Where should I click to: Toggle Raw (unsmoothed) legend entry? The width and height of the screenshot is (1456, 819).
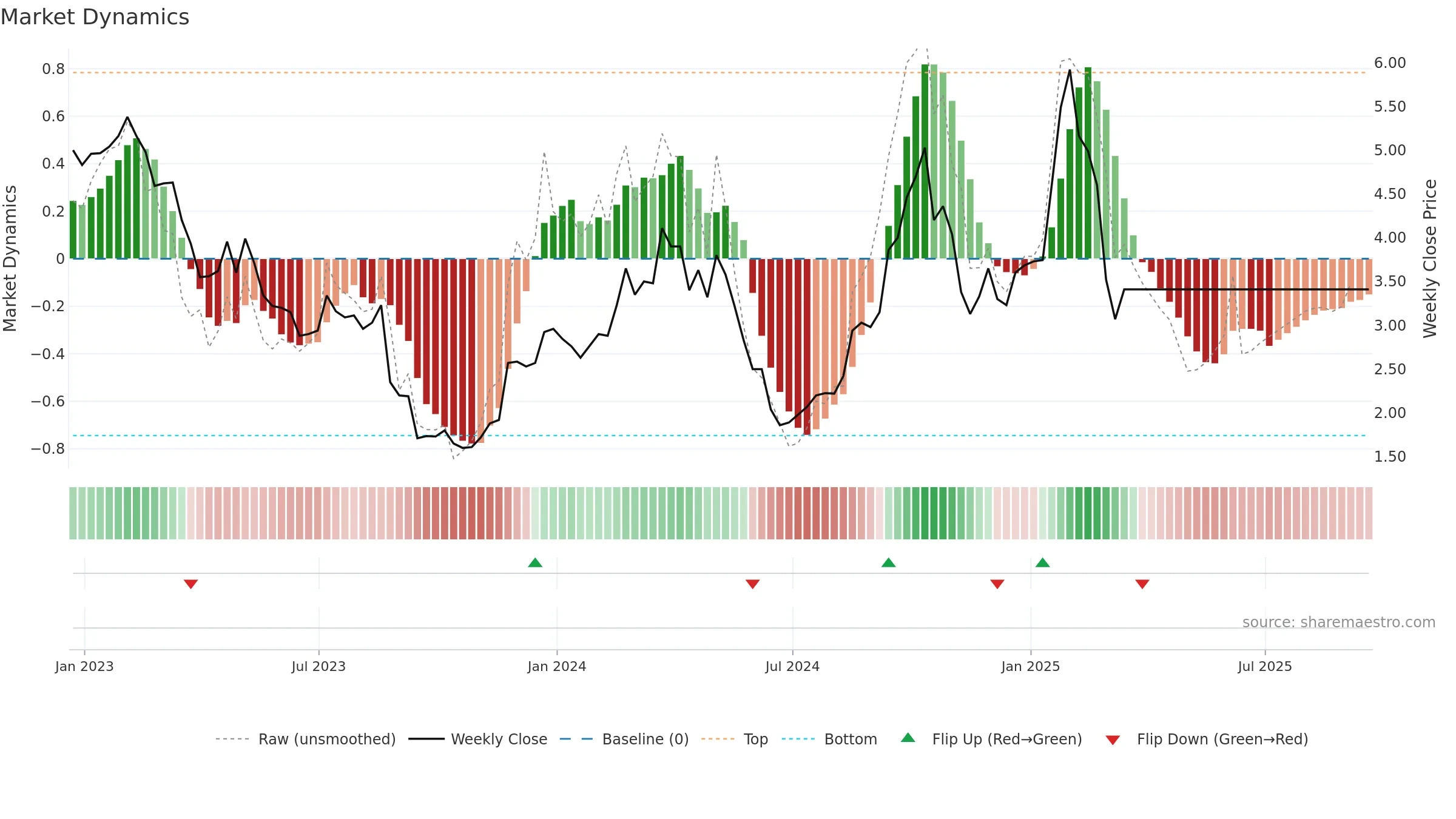pos(305,739)
